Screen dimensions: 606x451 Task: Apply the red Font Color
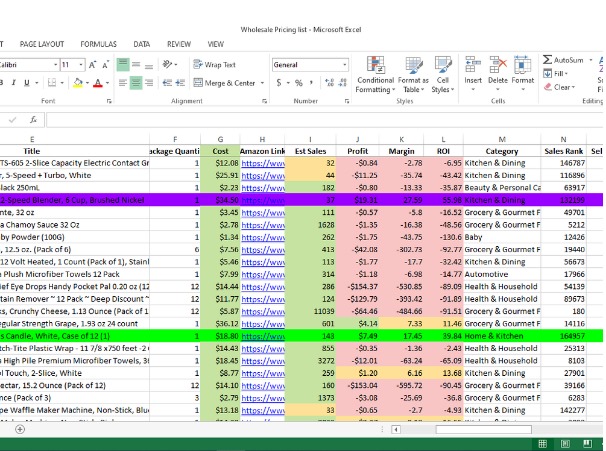[98, 82]
